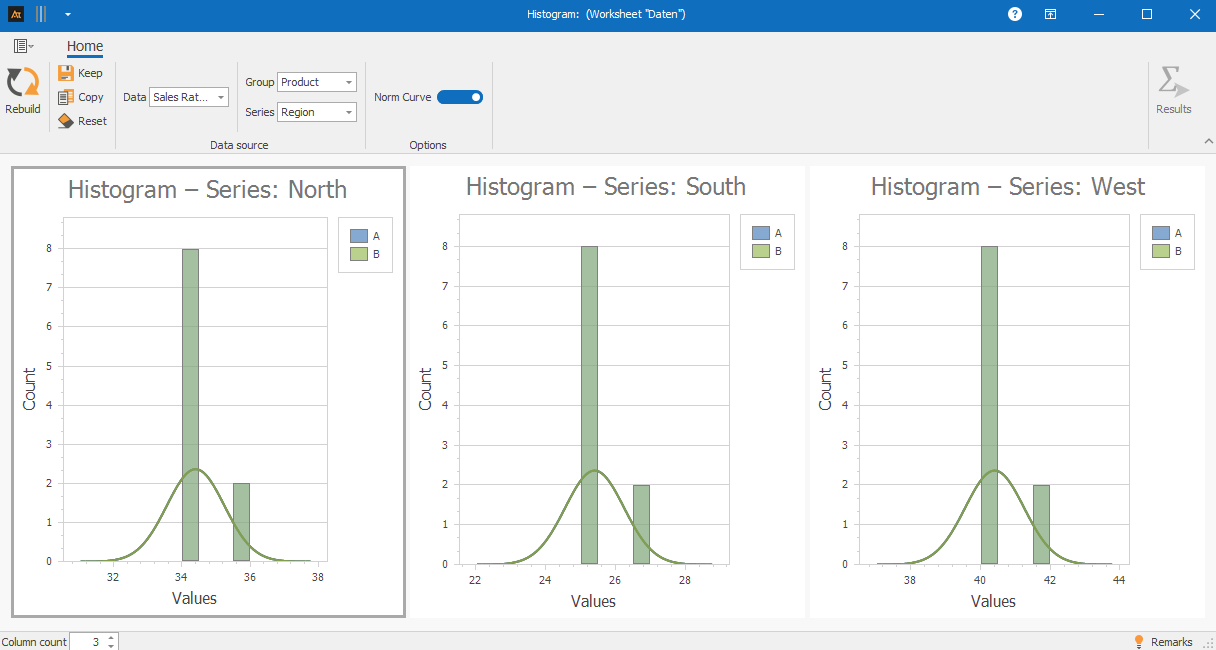Click the Copy icon in ribbon
The image size is (1216, 650).
point(66,97)
